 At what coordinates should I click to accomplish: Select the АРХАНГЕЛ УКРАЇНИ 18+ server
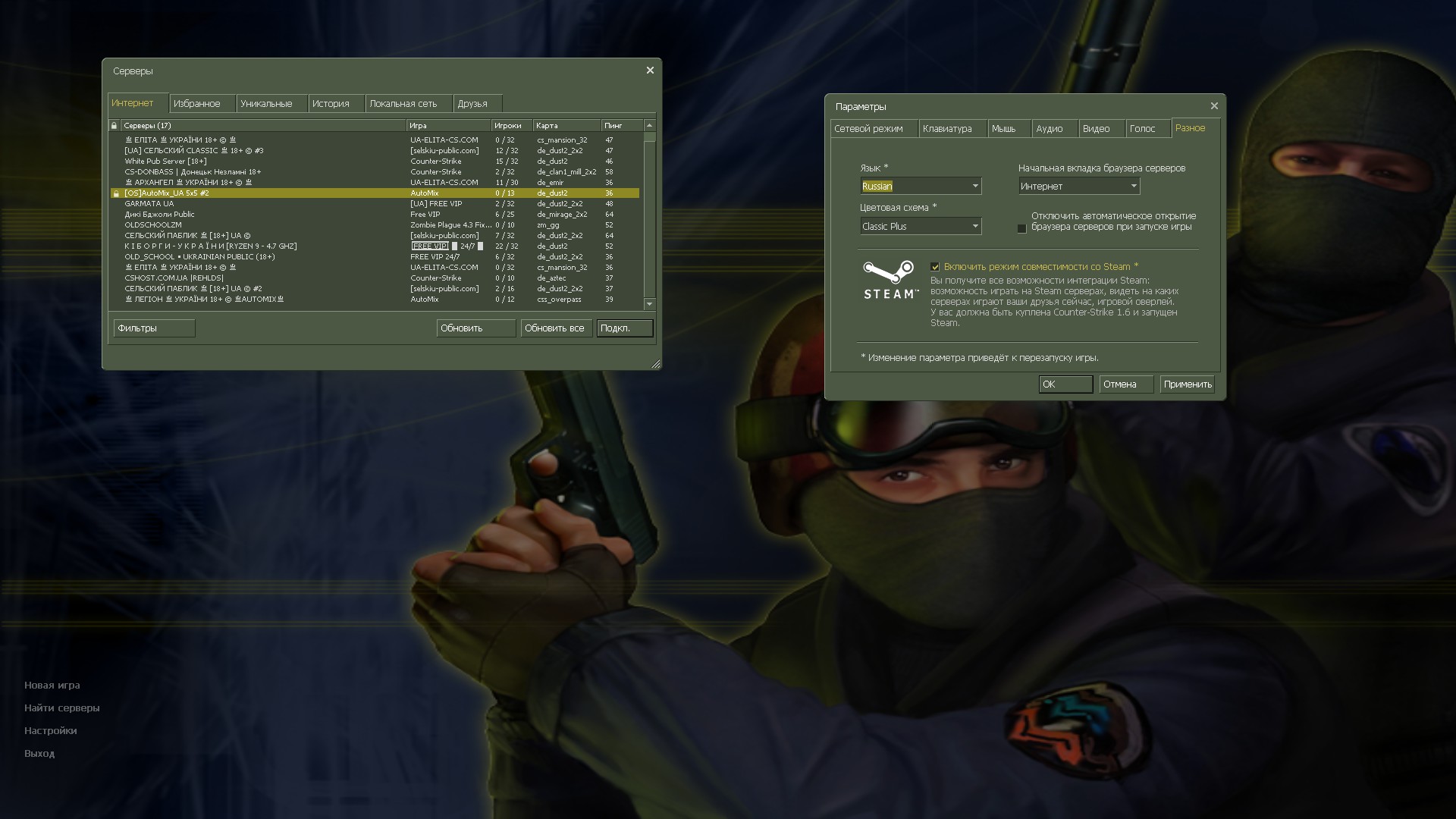pyautogui.click(x=375, y=182)
